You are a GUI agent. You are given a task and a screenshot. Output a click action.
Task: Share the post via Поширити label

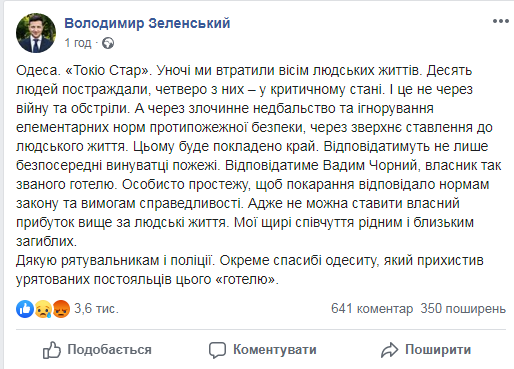[x=438, y=350]
